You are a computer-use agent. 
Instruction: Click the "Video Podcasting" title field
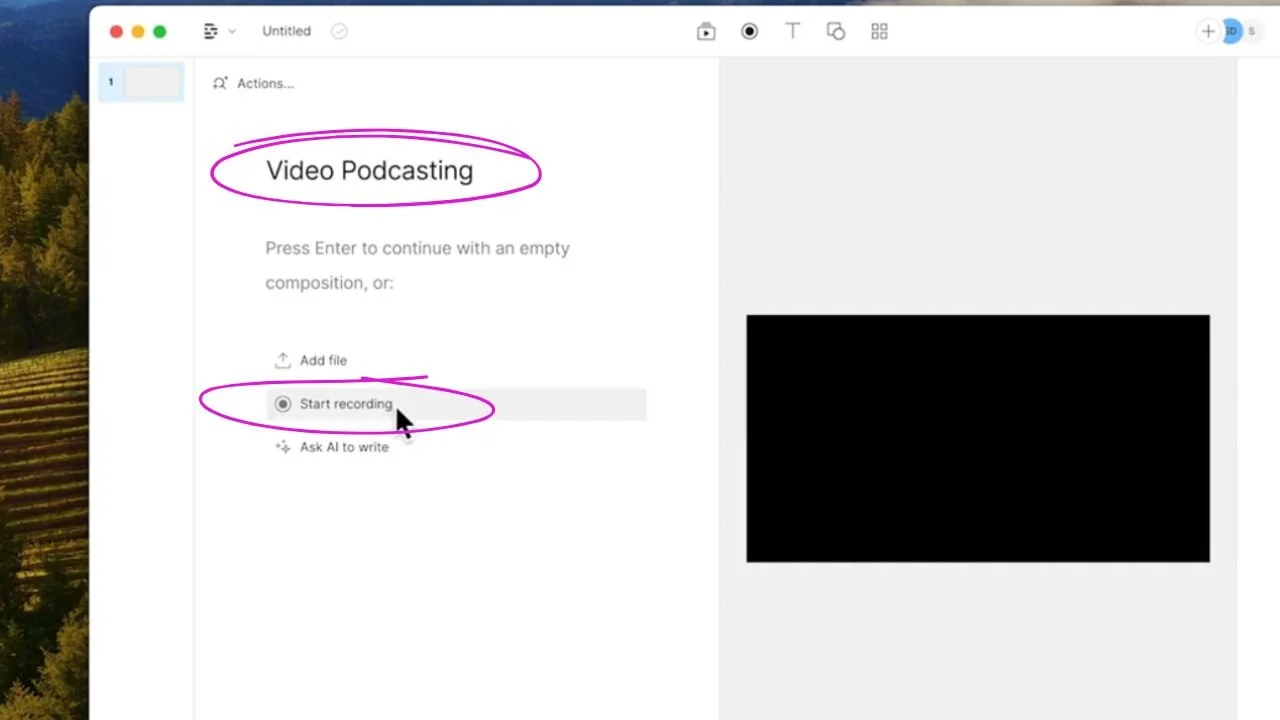tap(370, 170)
